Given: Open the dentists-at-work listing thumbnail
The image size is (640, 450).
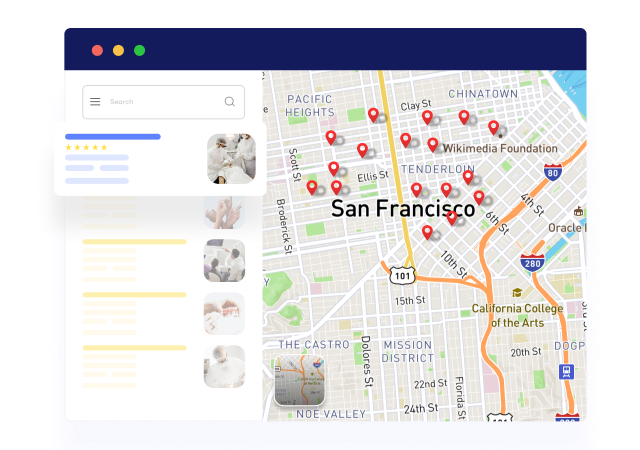Looking at the screenshot, I should [224, 261].
